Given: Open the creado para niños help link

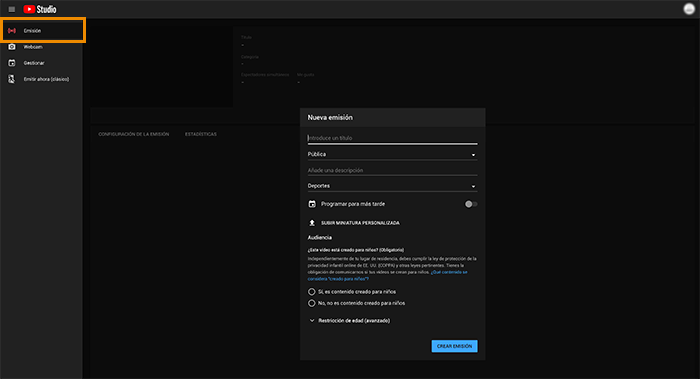Looking at the screenshot, I should tap(387, 275).
